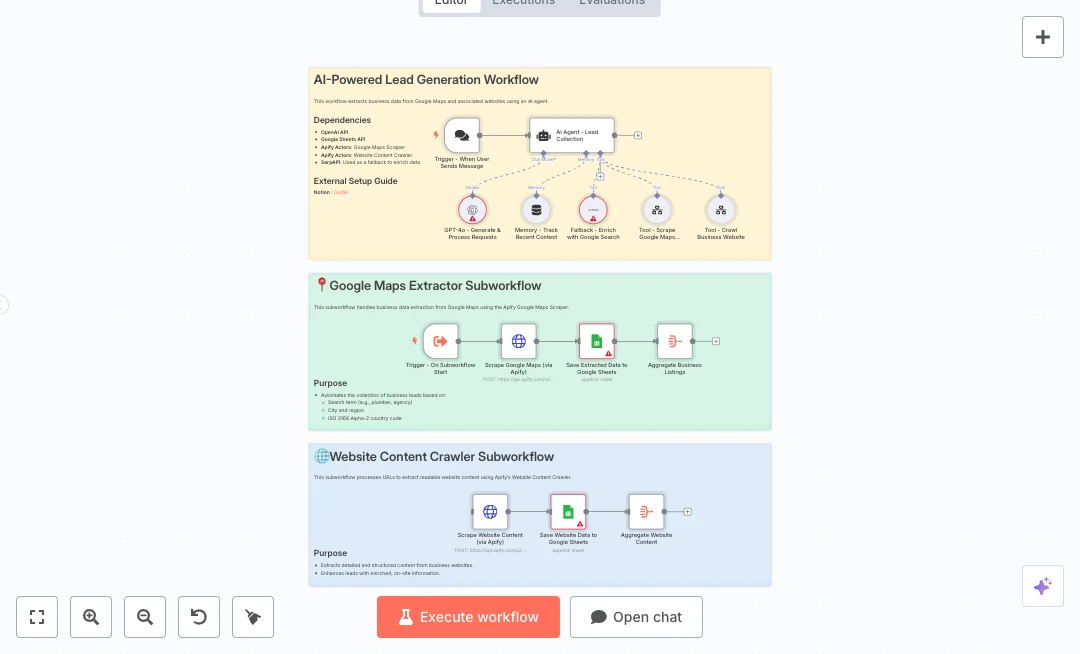This screenshot has height=654, width=1080.
Task: Tidy up the workflow with broom icon
Action: tap(253, 617)
